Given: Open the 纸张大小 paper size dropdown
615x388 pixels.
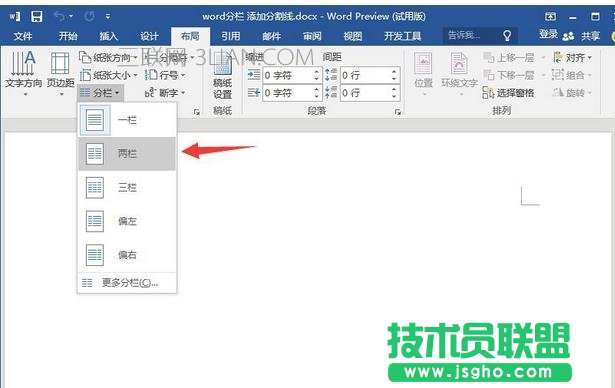Looking at the screenshot, I should point(108,75).
